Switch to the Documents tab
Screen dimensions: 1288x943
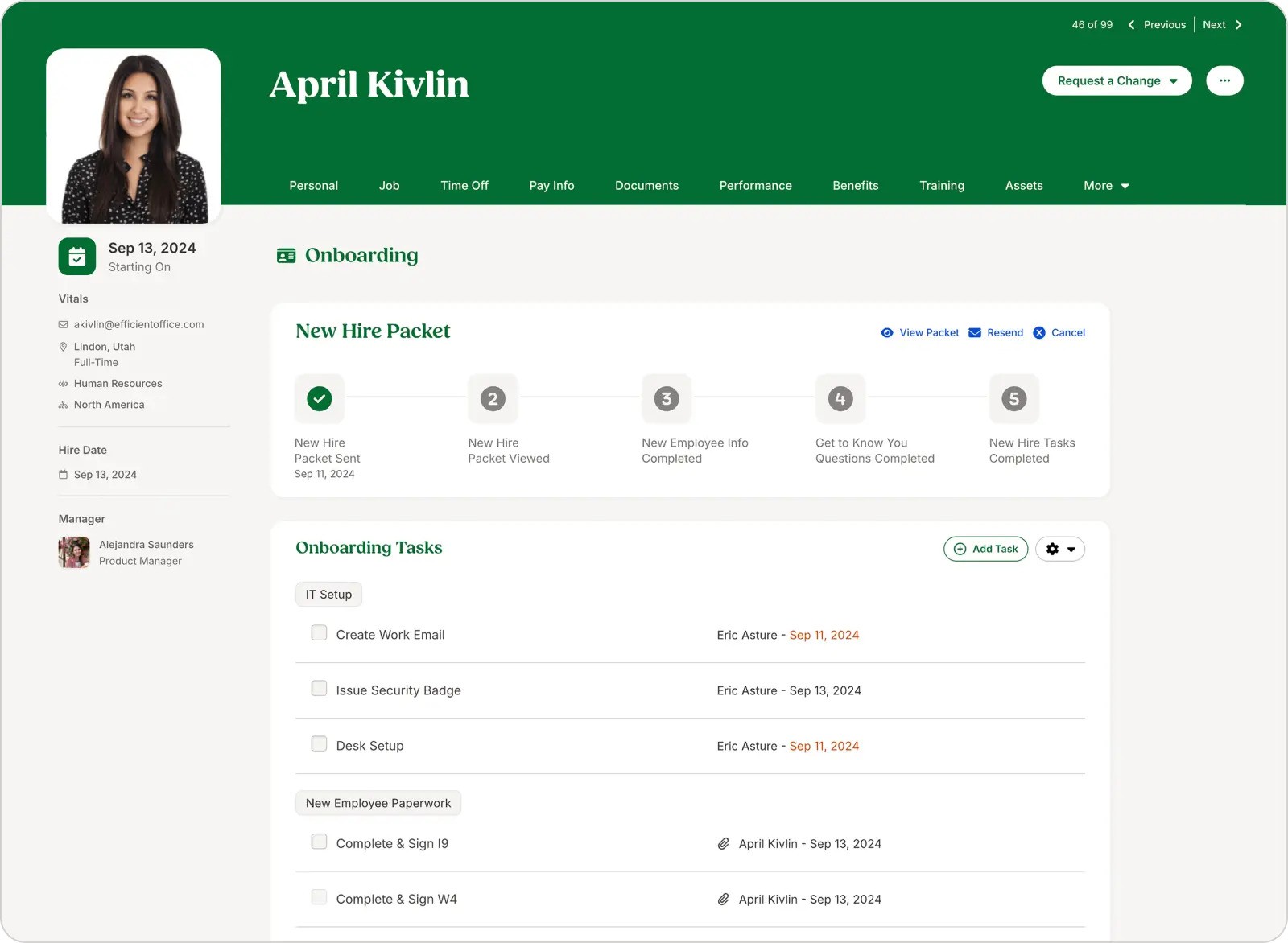click(646, 185)
